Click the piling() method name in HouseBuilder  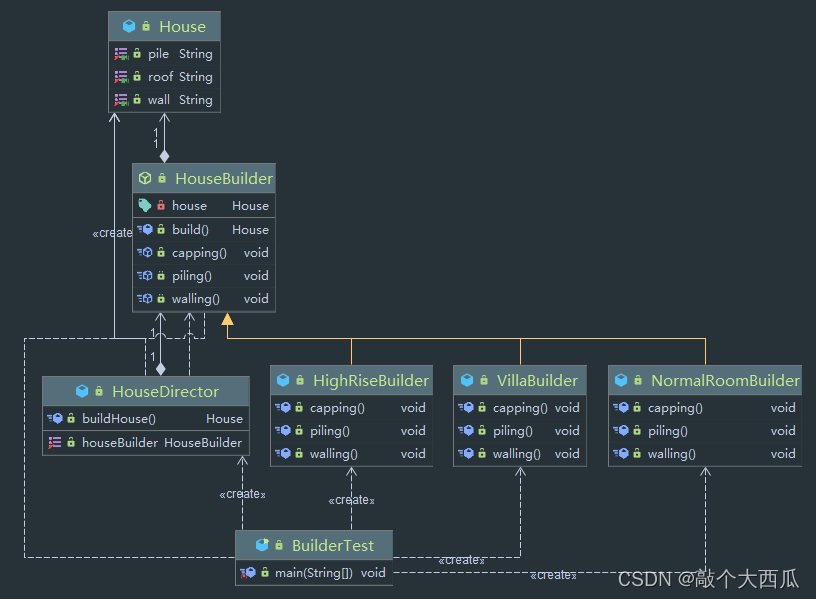point(192,276)
